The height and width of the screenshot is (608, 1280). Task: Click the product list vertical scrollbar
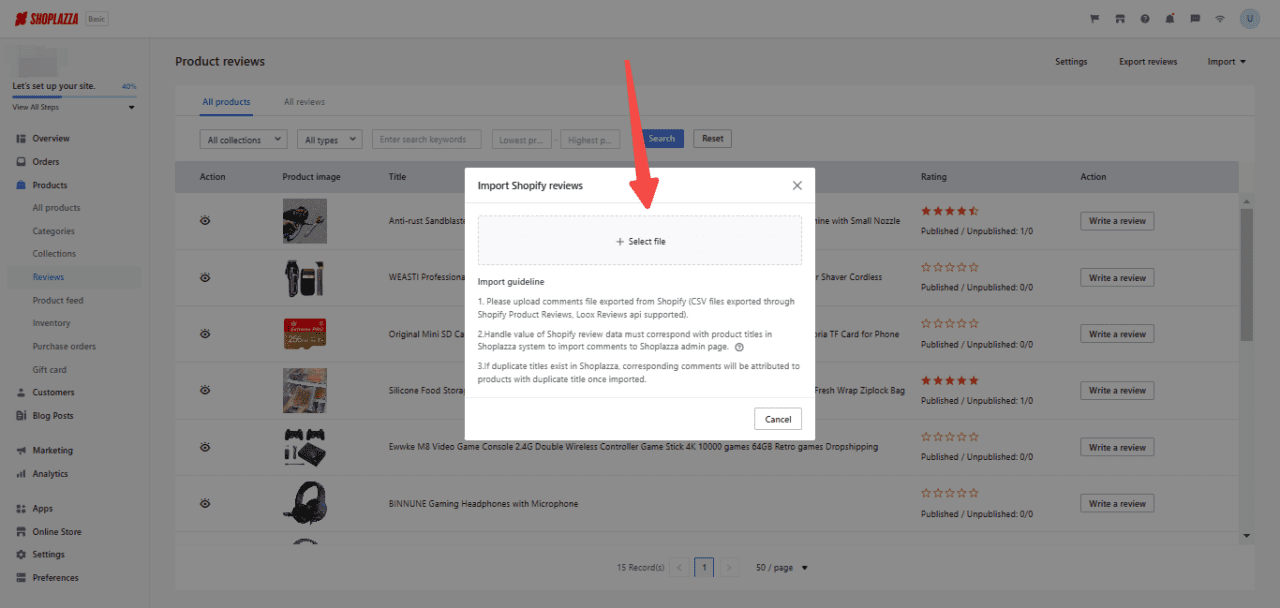coord(1246,275)
